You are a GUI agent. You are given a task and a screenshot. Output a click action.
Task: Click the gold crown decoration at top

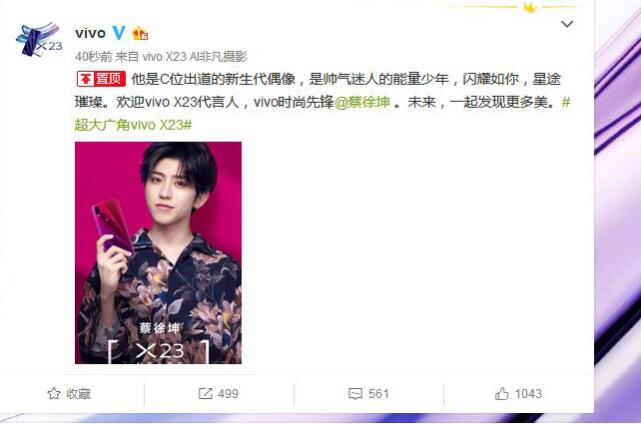click(530, 7)
